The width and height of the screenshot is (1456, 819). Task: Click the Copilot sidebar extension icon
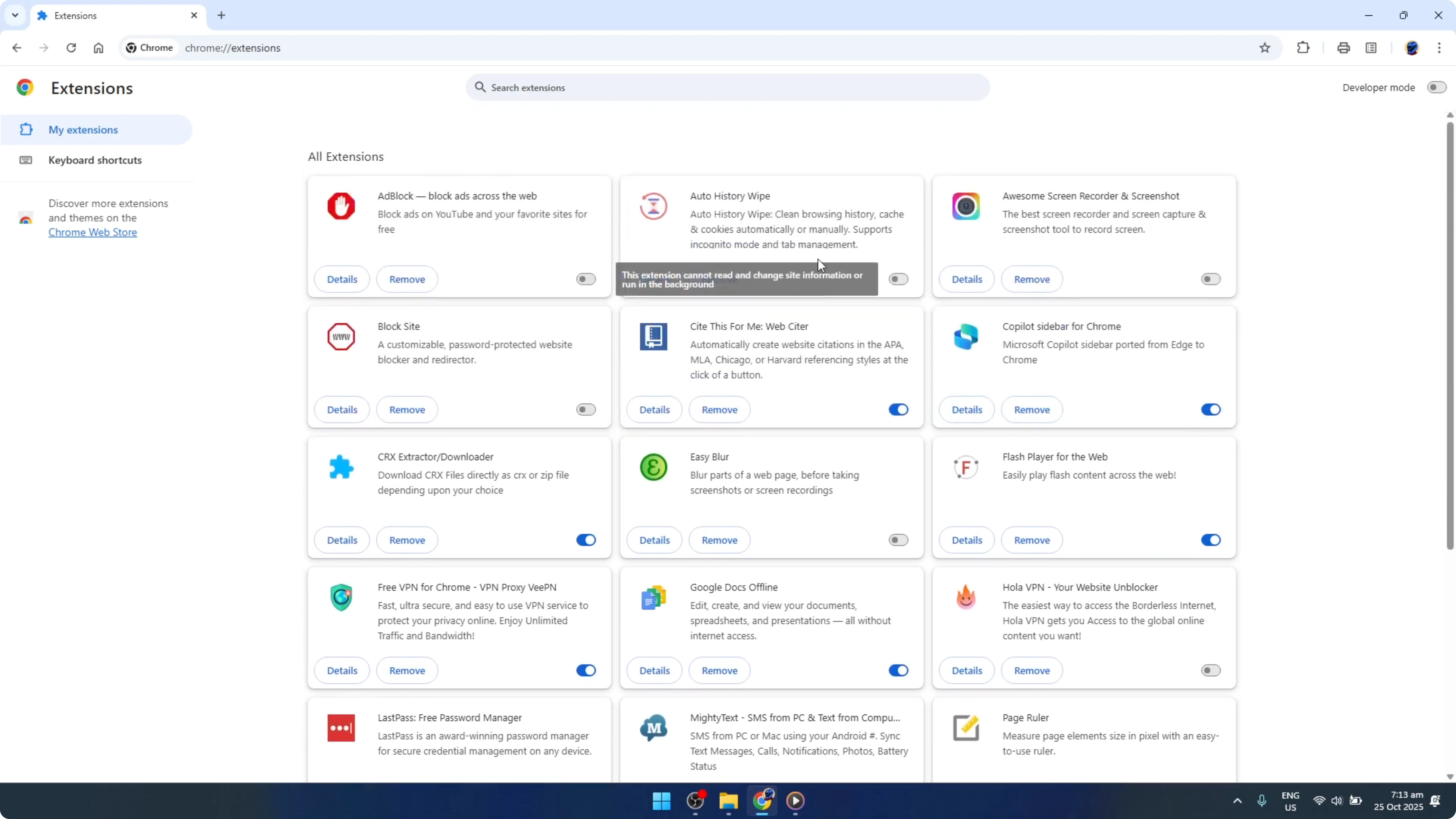point(966,336)
